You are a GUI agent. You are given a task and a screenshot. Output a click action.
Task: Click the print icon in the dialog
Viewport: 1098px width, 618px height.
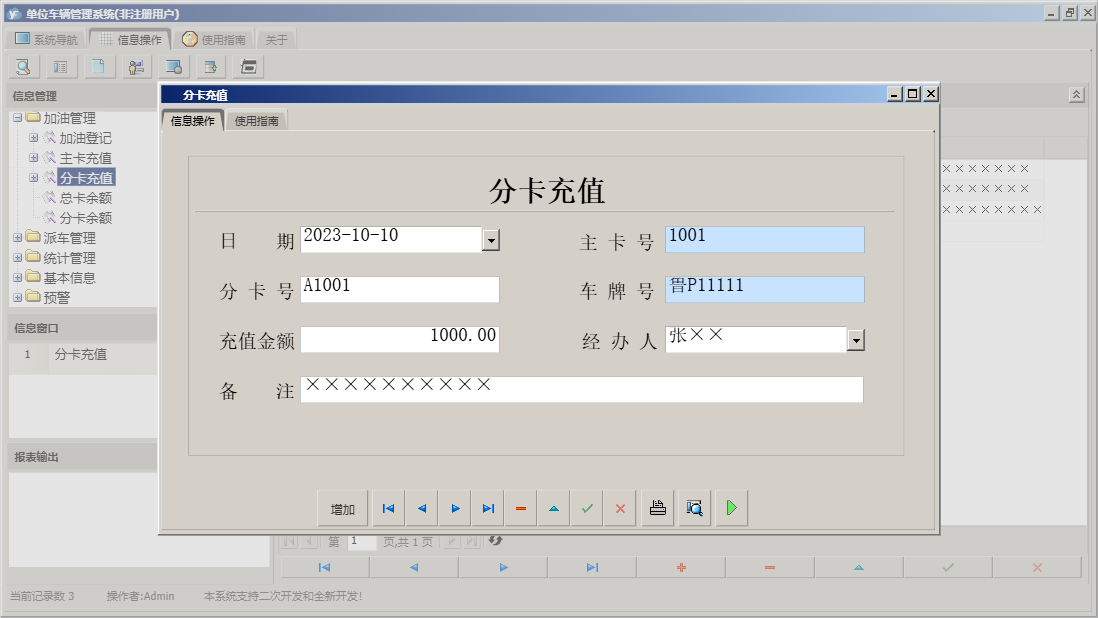point(656,508)
